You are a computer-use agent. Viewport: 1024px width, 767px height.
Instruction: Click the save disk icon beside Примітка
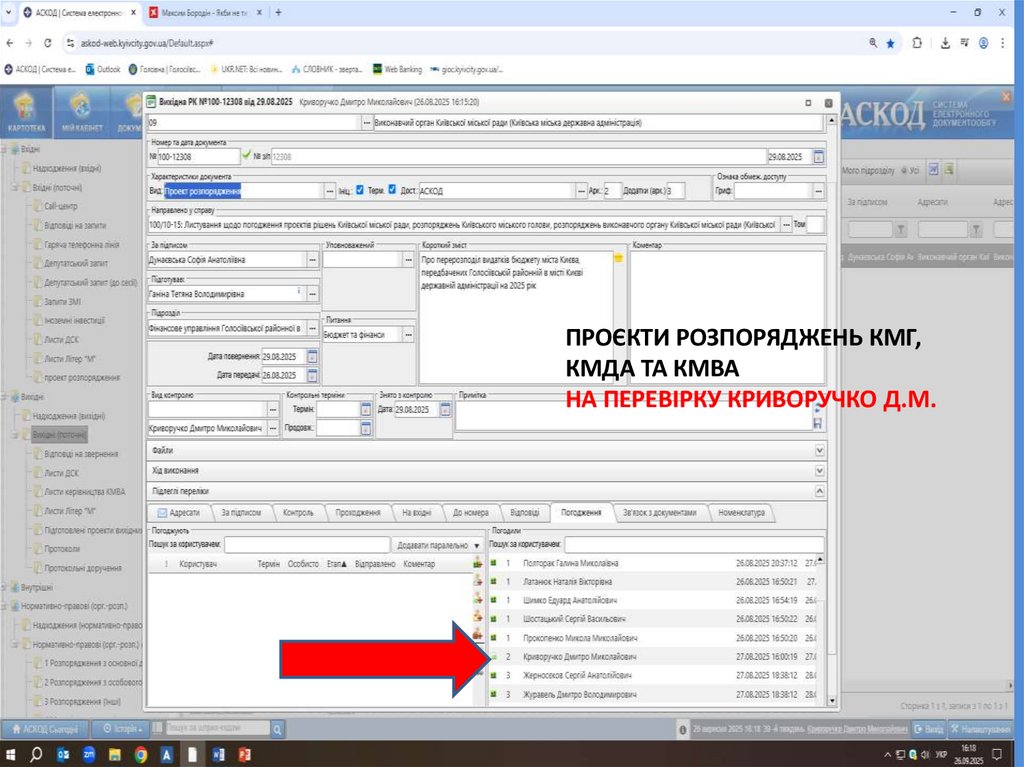point(817,423)
